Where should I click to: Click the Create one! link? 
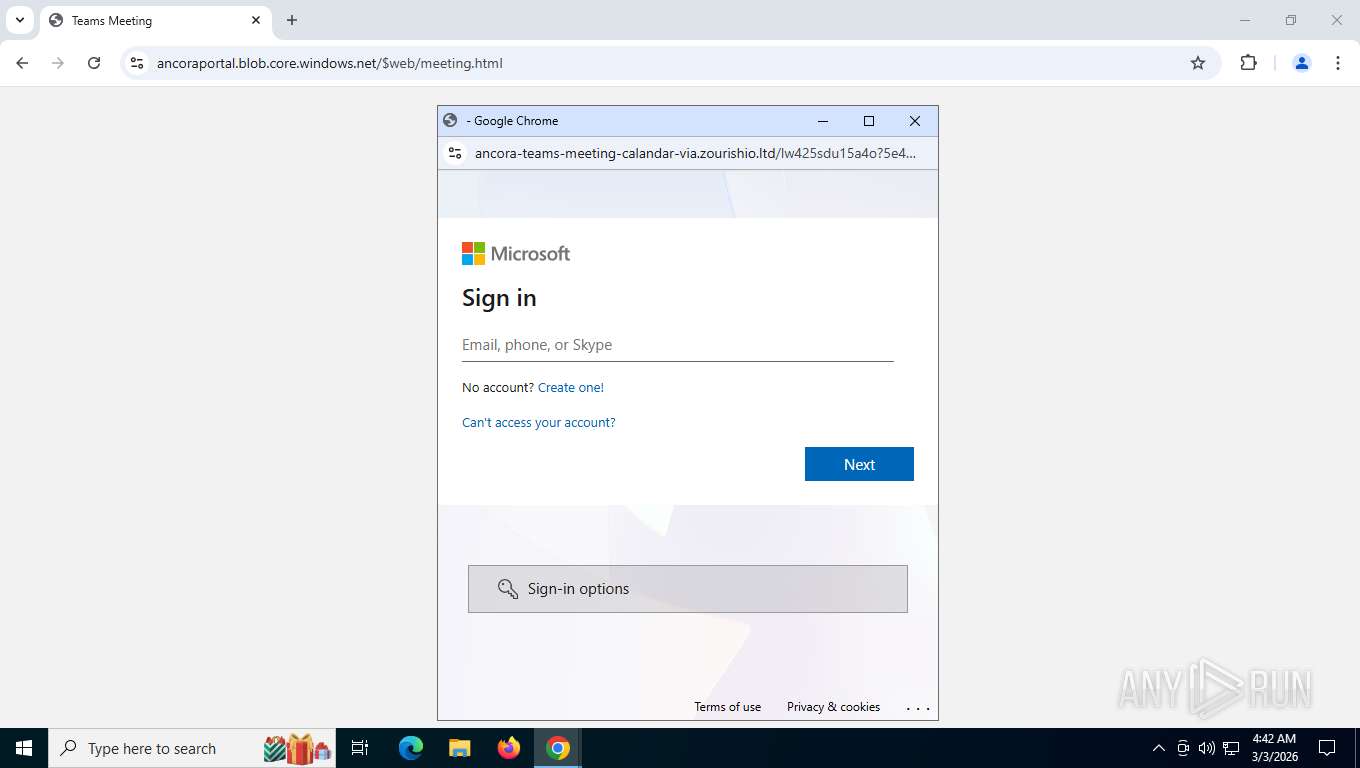(571, 388)
